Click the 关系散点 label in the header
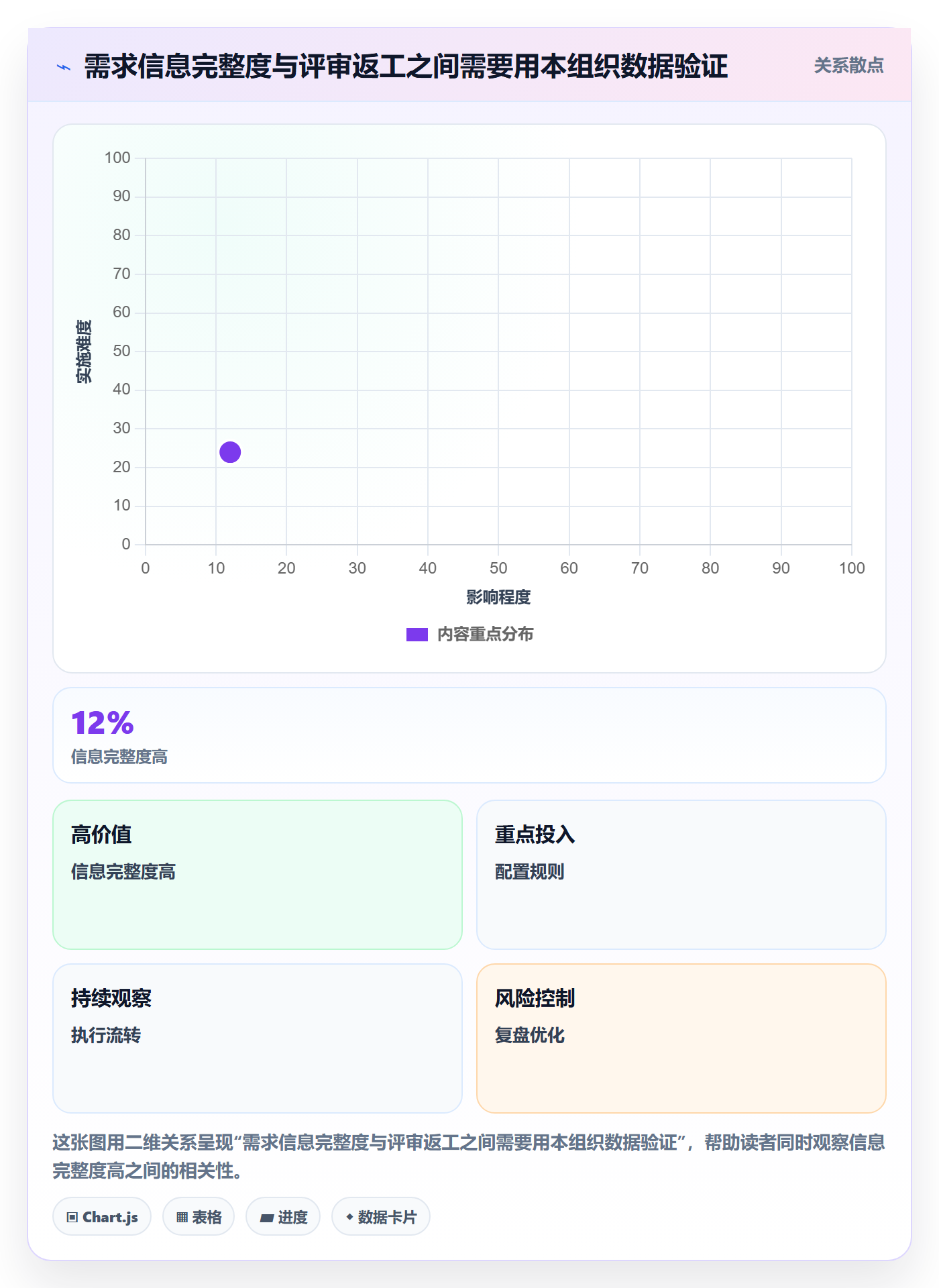The width and height of the screenshot is (939, 1288). [x=848, y=66]
